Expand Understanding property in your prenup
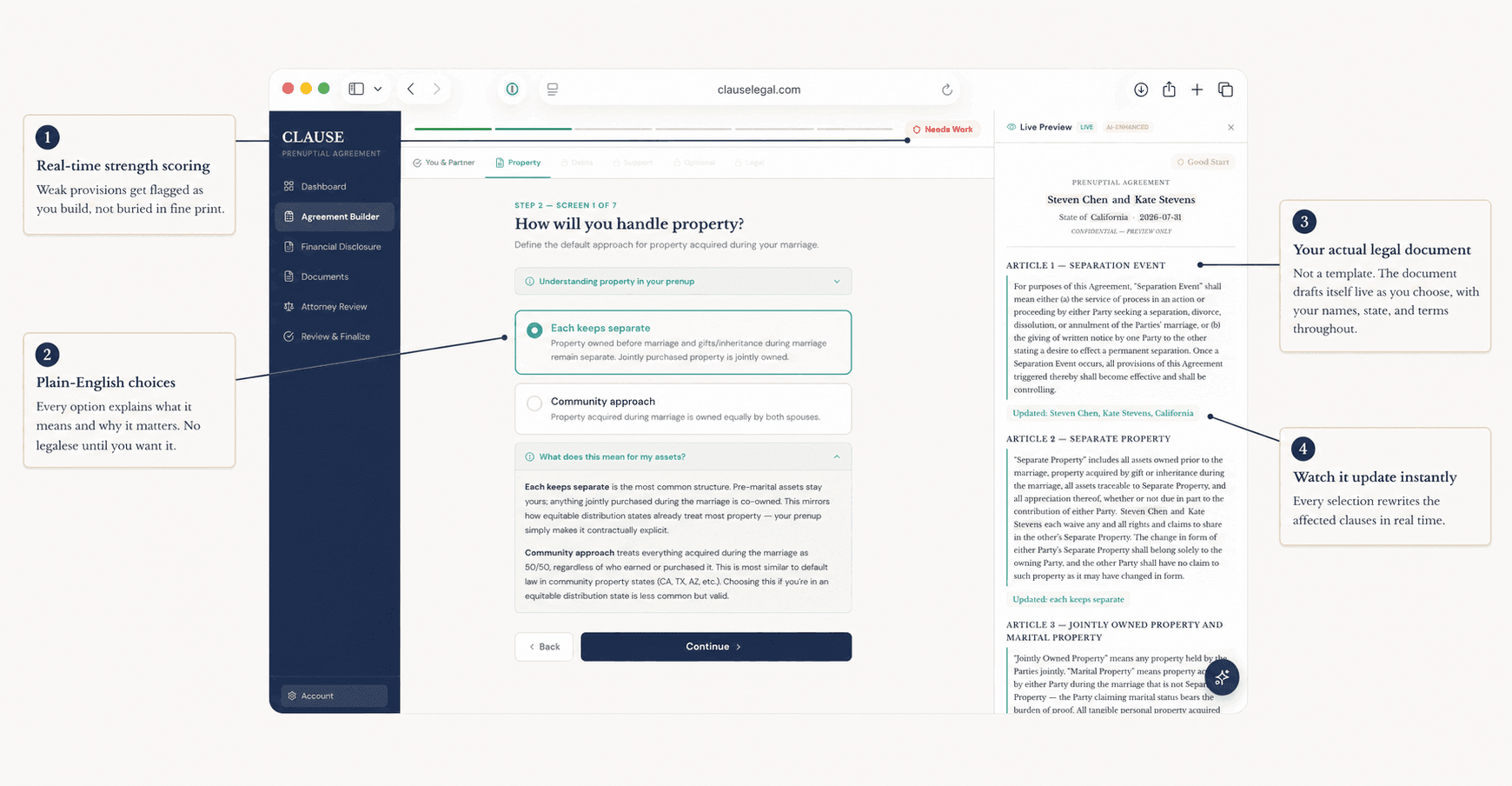The width and height of the screenshot is (1512, 786). (x=683, y=282)
